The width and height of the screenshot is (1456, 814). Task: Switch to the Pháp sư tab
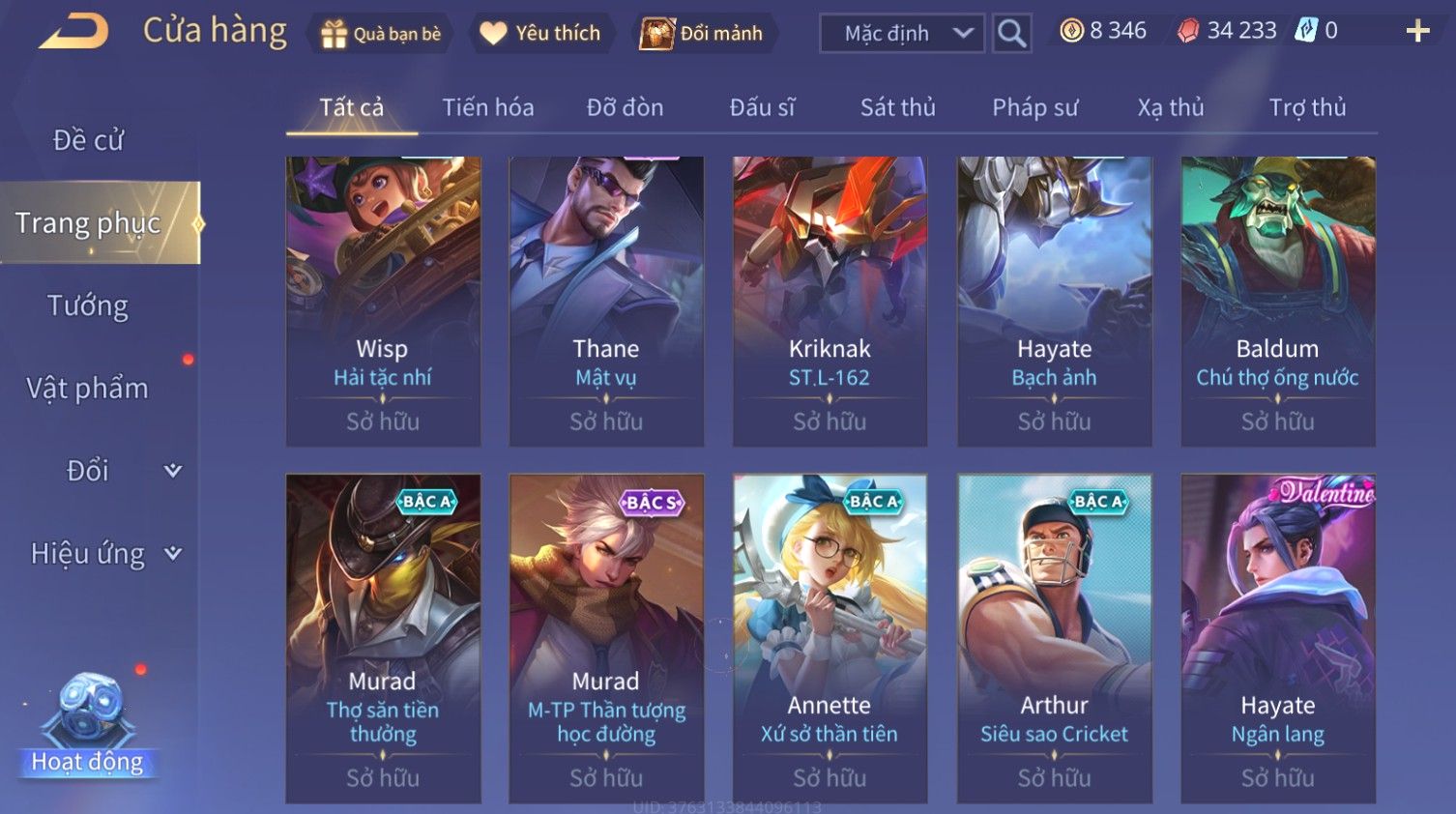pyautogui.click(x=1034, y=107)
